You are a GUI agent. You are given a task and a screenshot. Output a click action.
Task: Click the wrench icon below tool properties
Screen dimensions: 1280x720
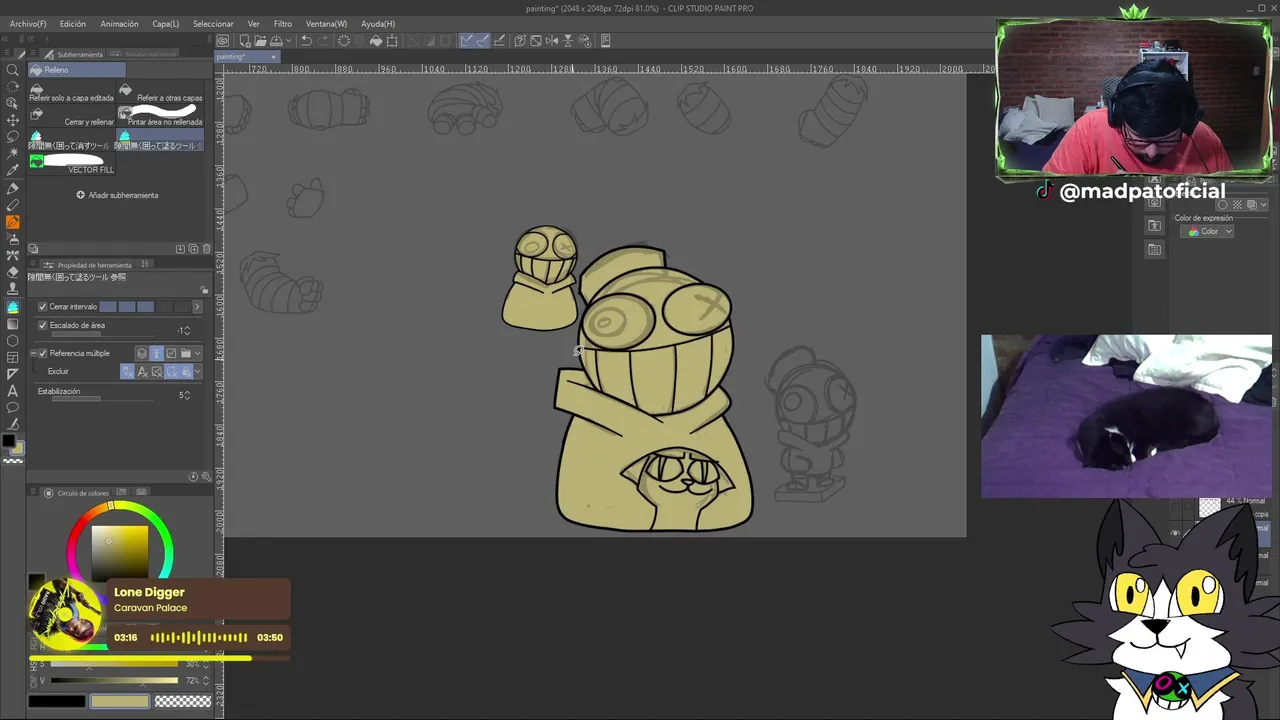[x=206, y=477]
